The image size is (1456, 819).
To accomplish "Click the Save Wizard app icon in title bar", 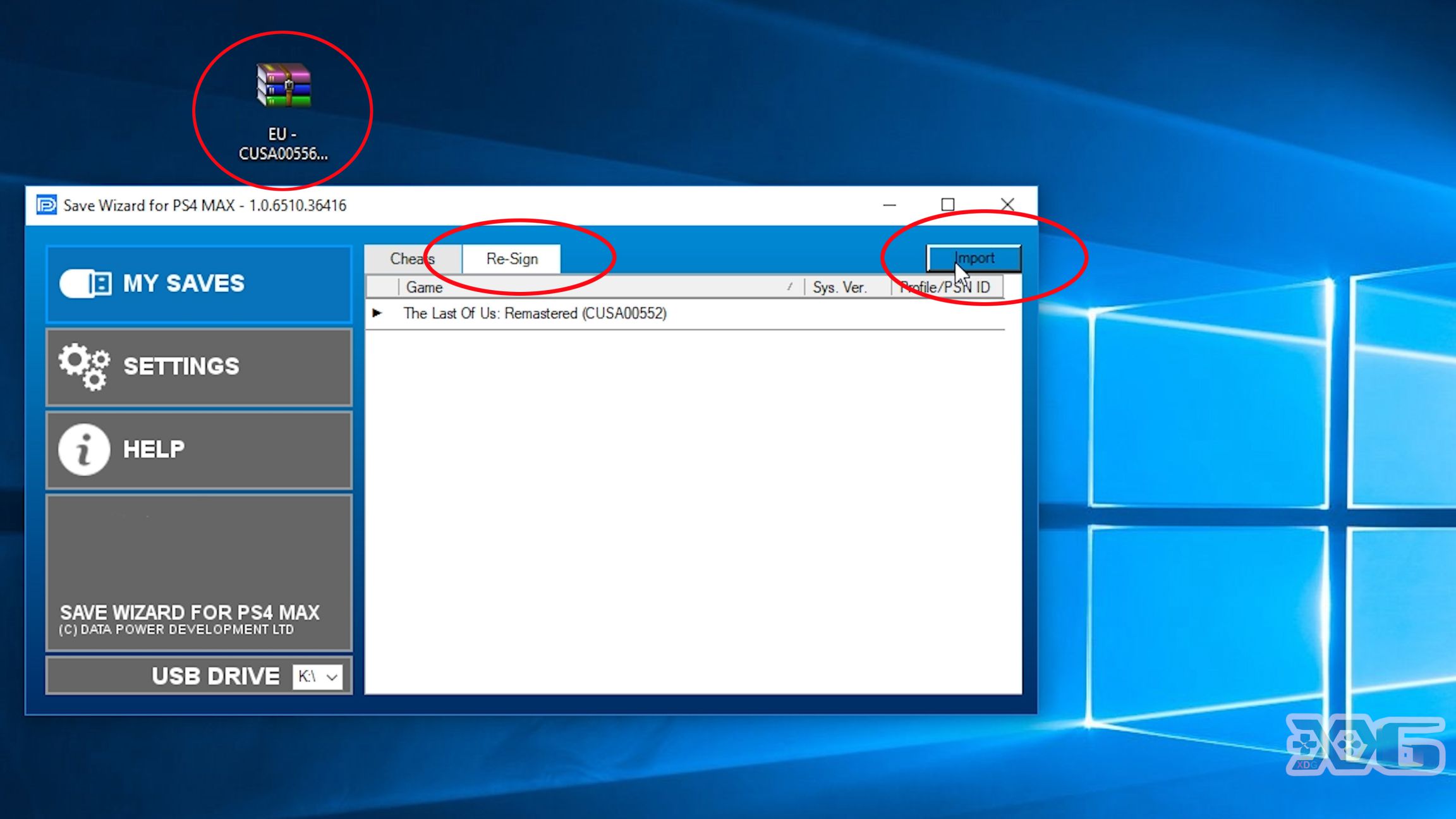I will [x=46, y=205].
